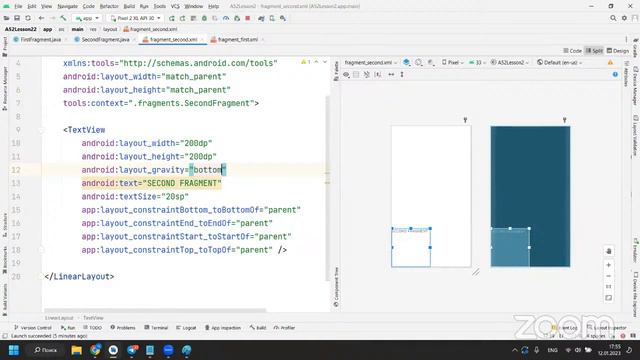Click the Zoom to Fit Screen icon

[609, 298]
